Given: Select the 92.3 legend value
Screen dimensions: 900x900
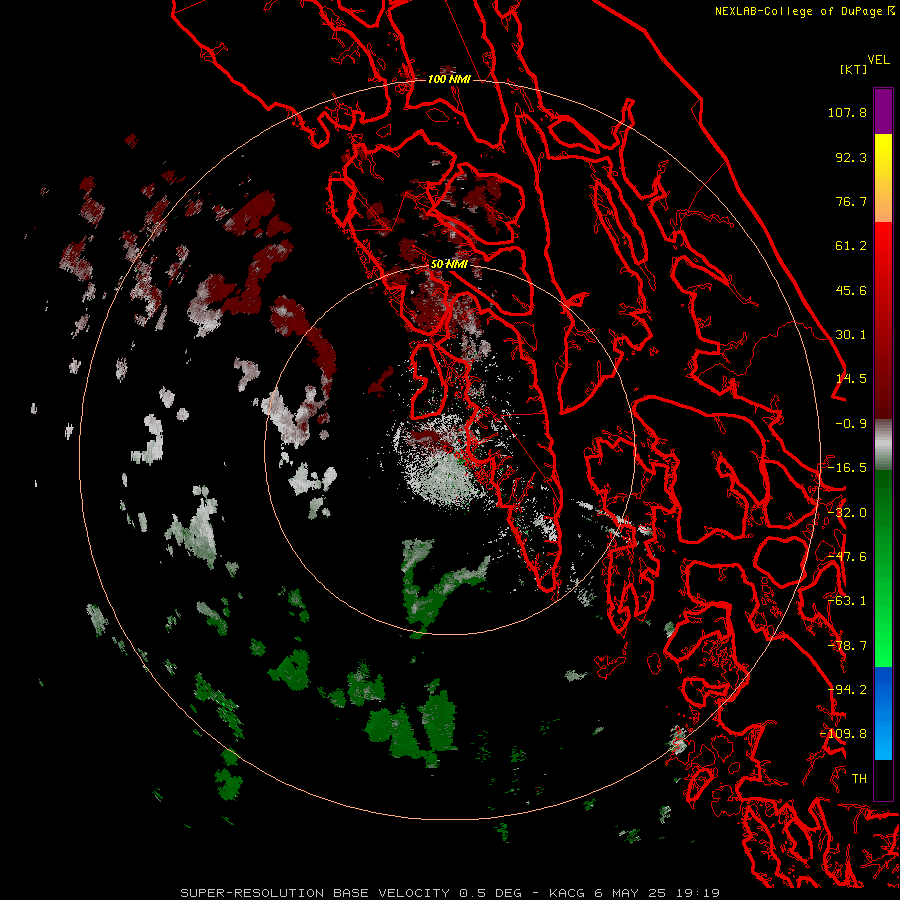Looking at the screenshot, I should [851, 157].
